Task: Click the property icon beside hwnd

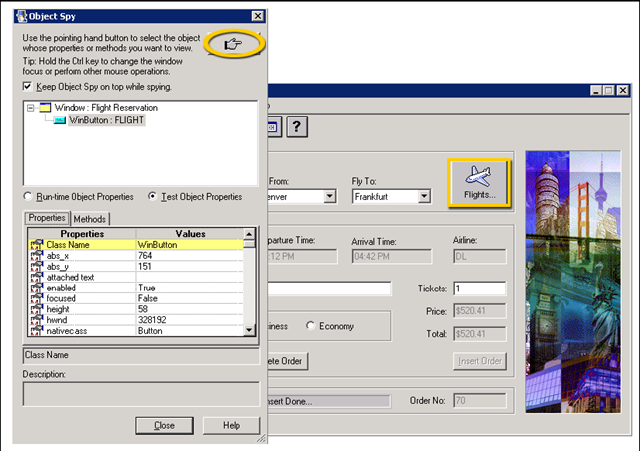Action: [37, 320]
